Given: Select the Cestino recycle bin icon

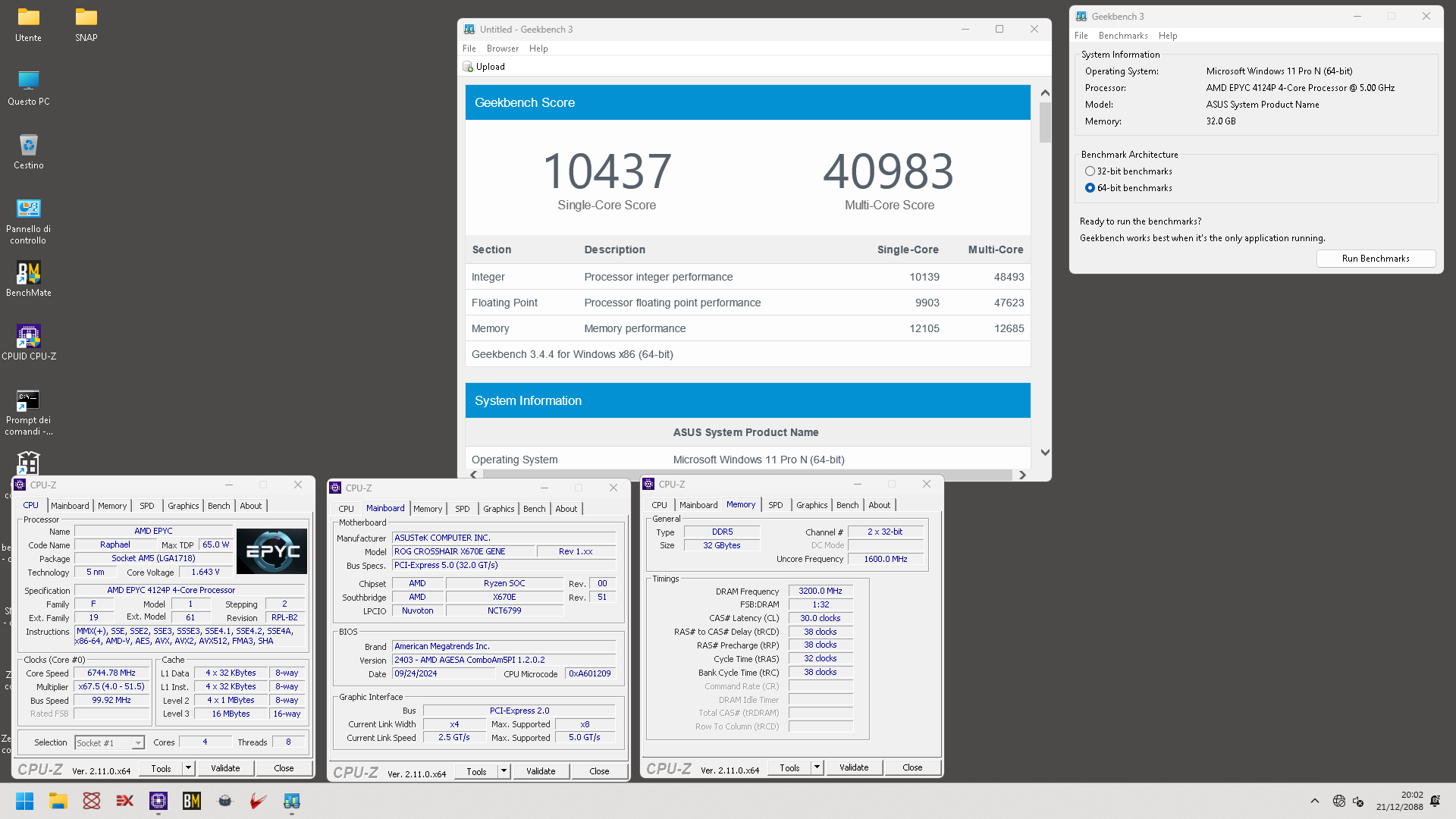Looking at the screenshot, I should 28,152.
